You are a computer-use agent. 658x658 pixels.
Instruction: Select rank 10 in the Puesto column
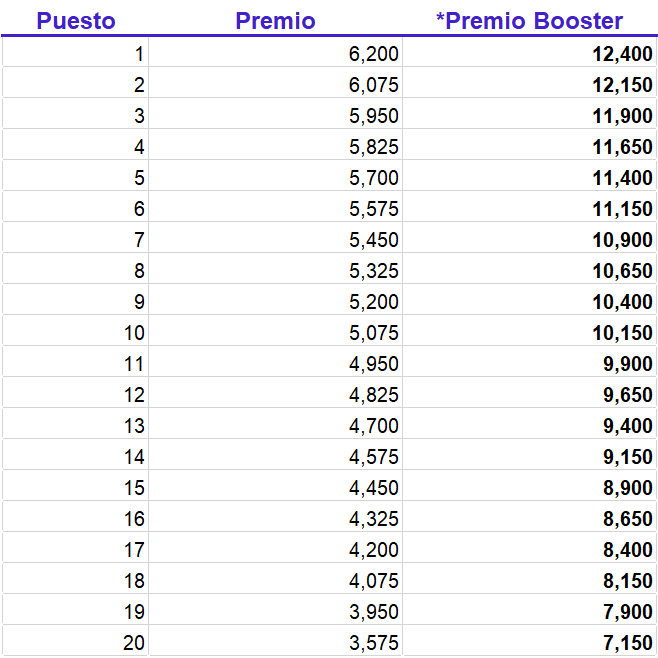tap(76, 331)
